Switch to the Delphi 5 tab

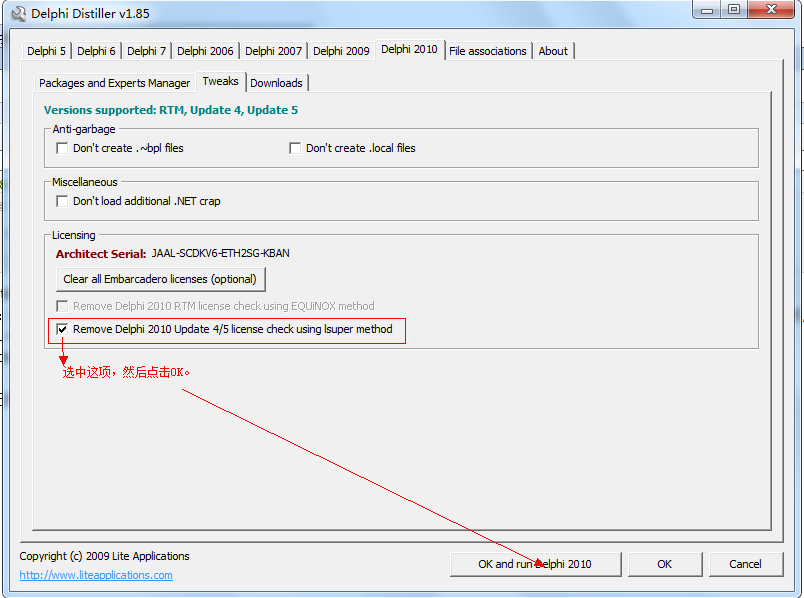point(46,51)
